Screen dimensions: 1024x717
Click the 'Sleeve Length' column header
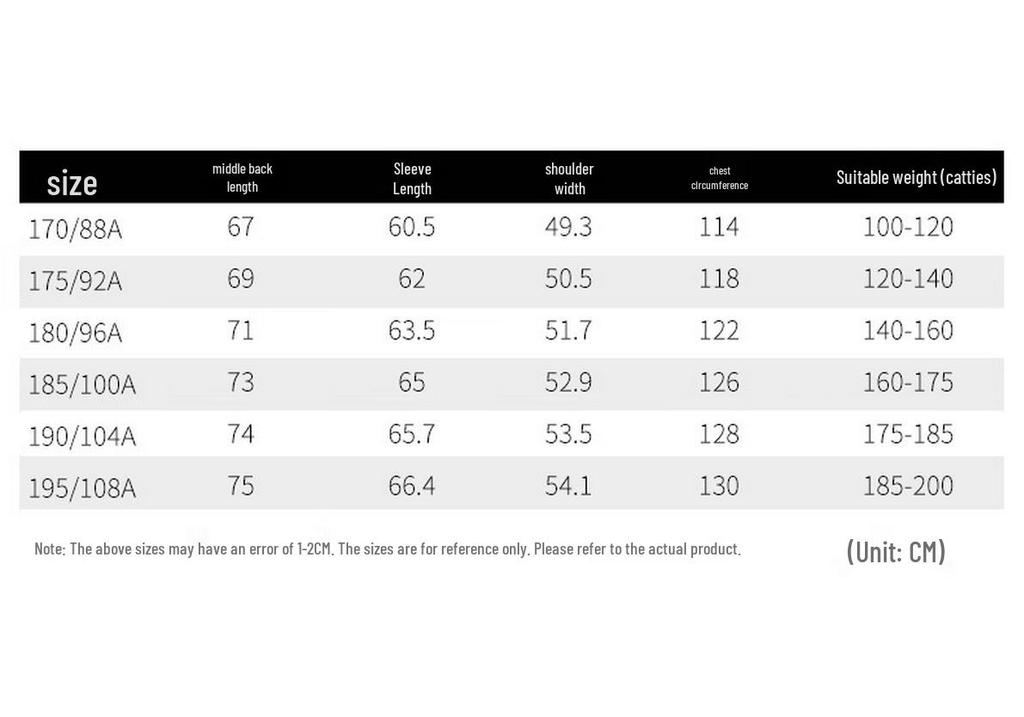(412, 179)
